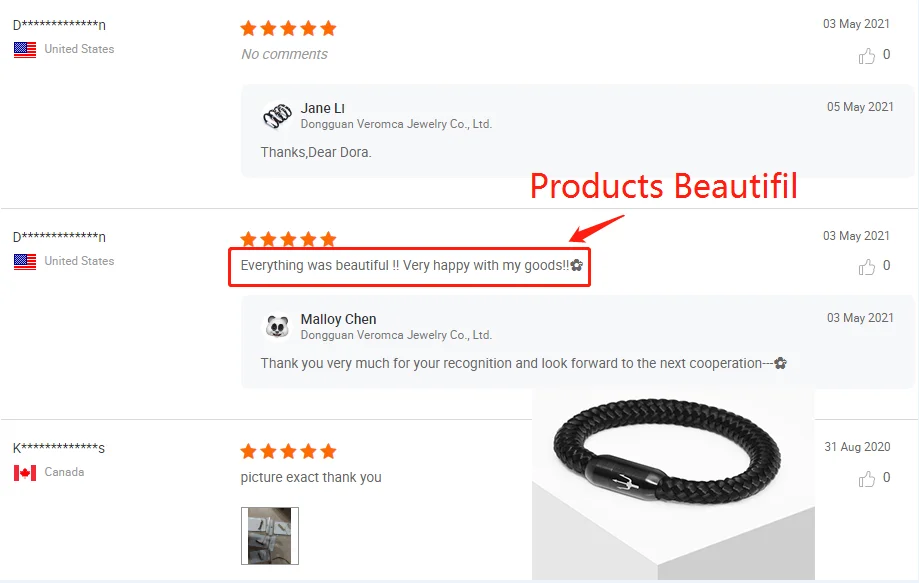Click the 'Products Beautifil' red annotation text

click(663, 186)
